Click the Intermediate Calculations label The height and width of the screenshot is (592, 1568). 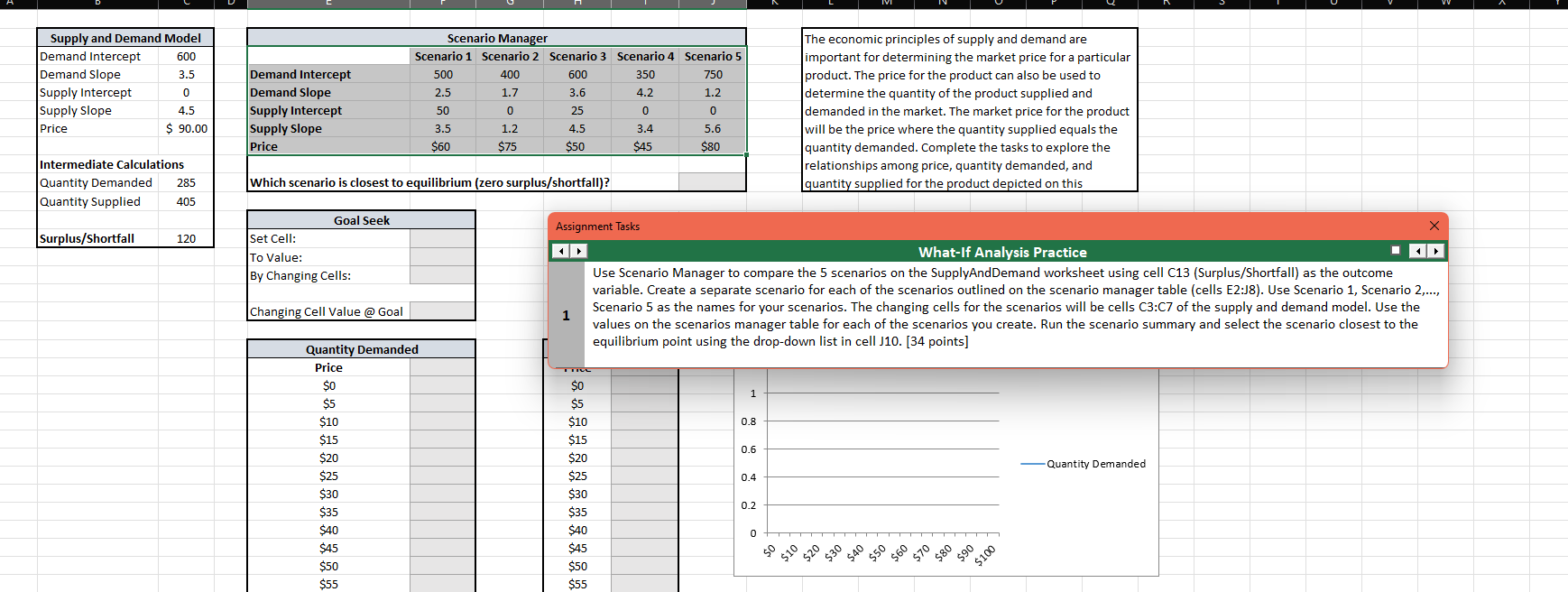click(111, 164)
